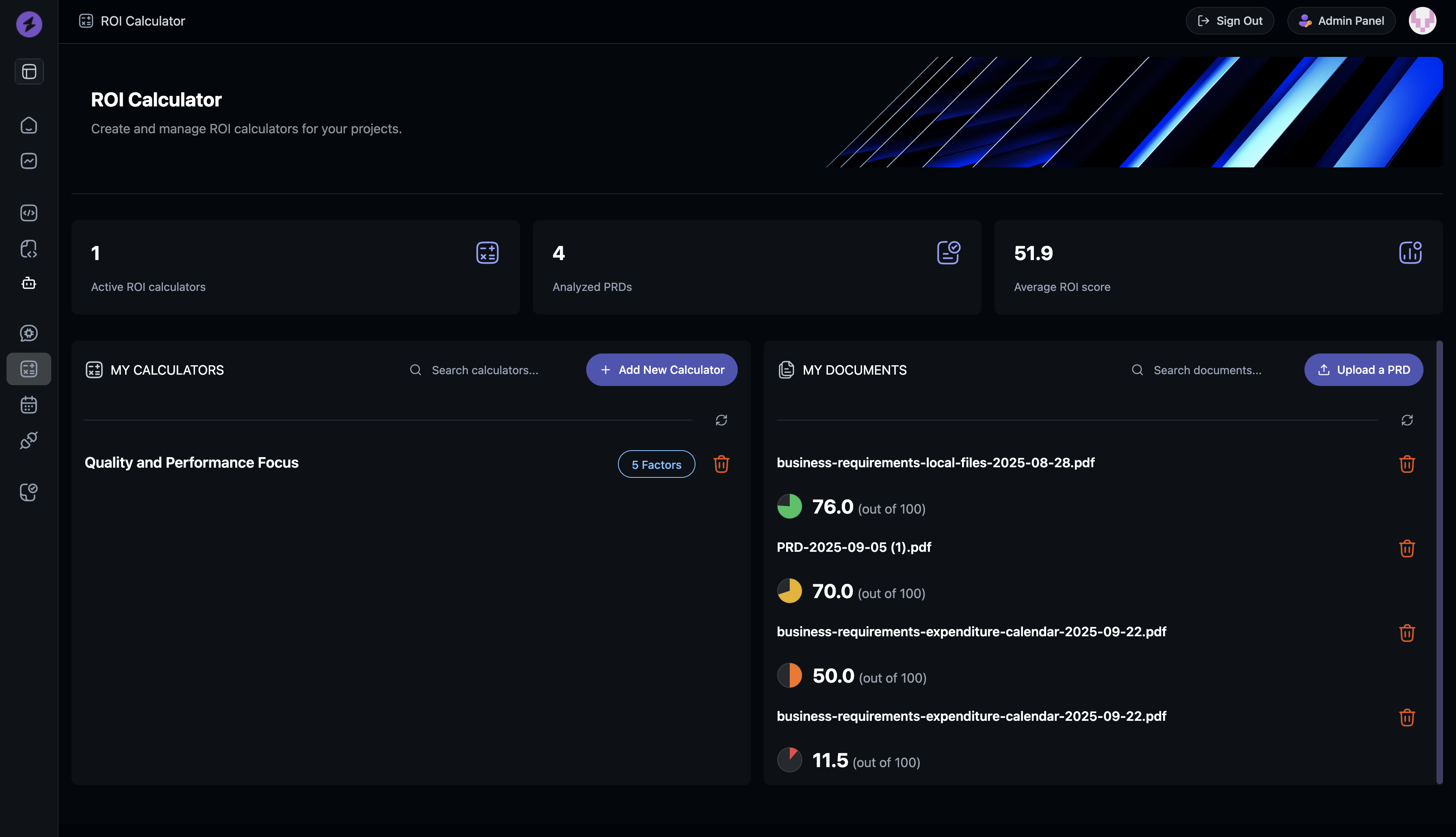This screenshot has height=837, width=1456.
Task: Open the code editor sidebar icon
Action: (x=29, y=213)
